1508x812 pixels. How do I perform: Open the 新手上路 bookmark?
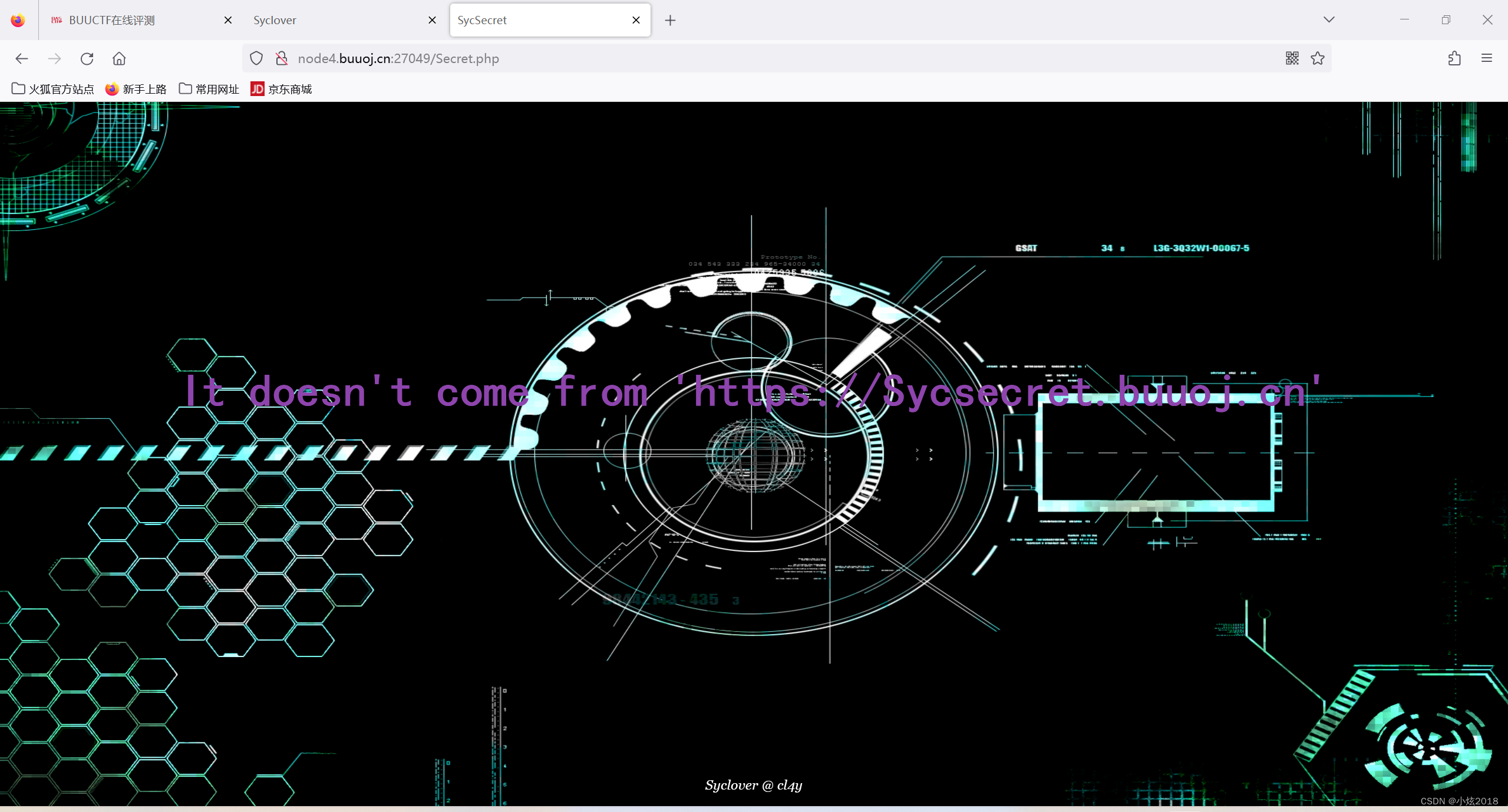136,89
